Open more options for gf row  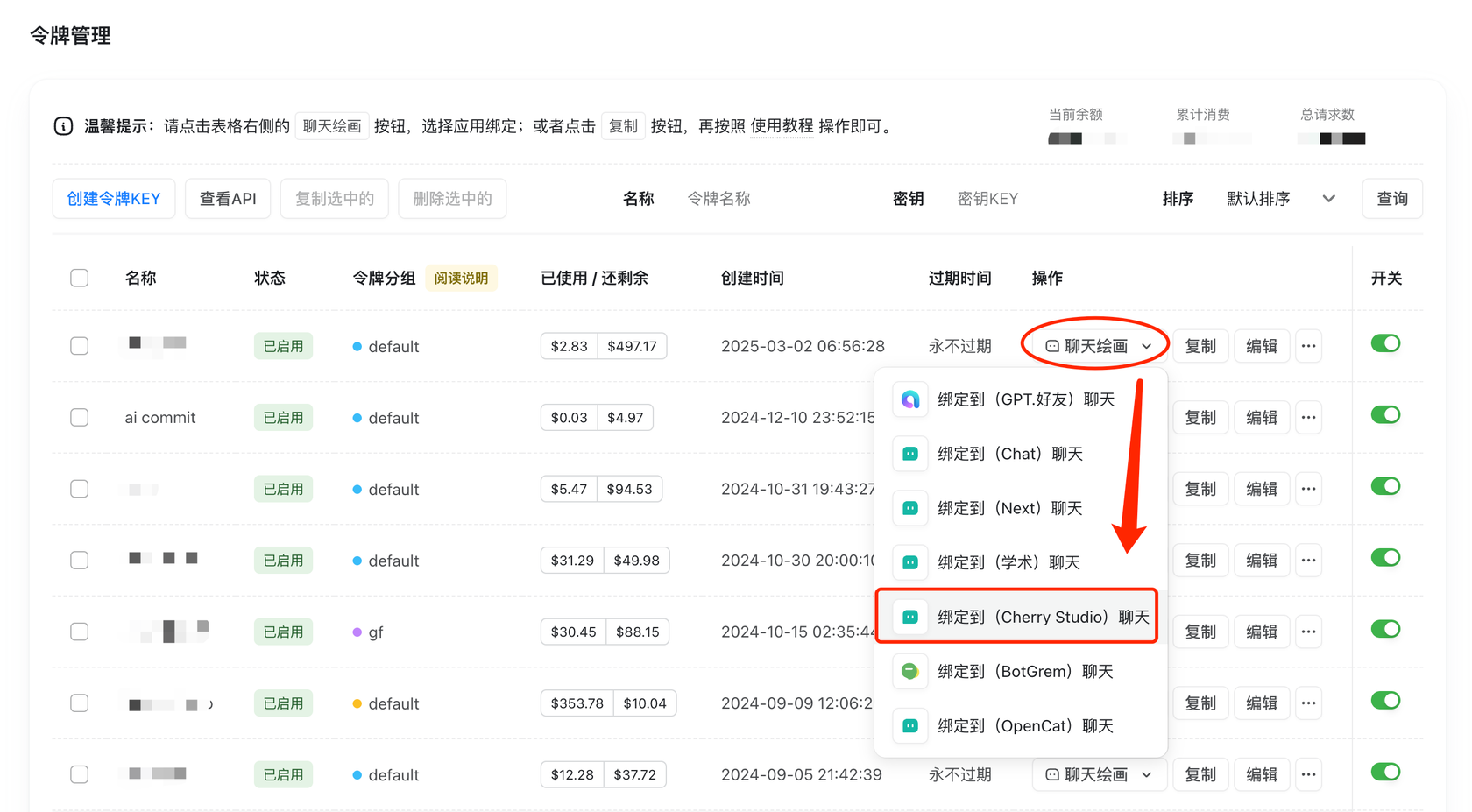pos(1308,632)
